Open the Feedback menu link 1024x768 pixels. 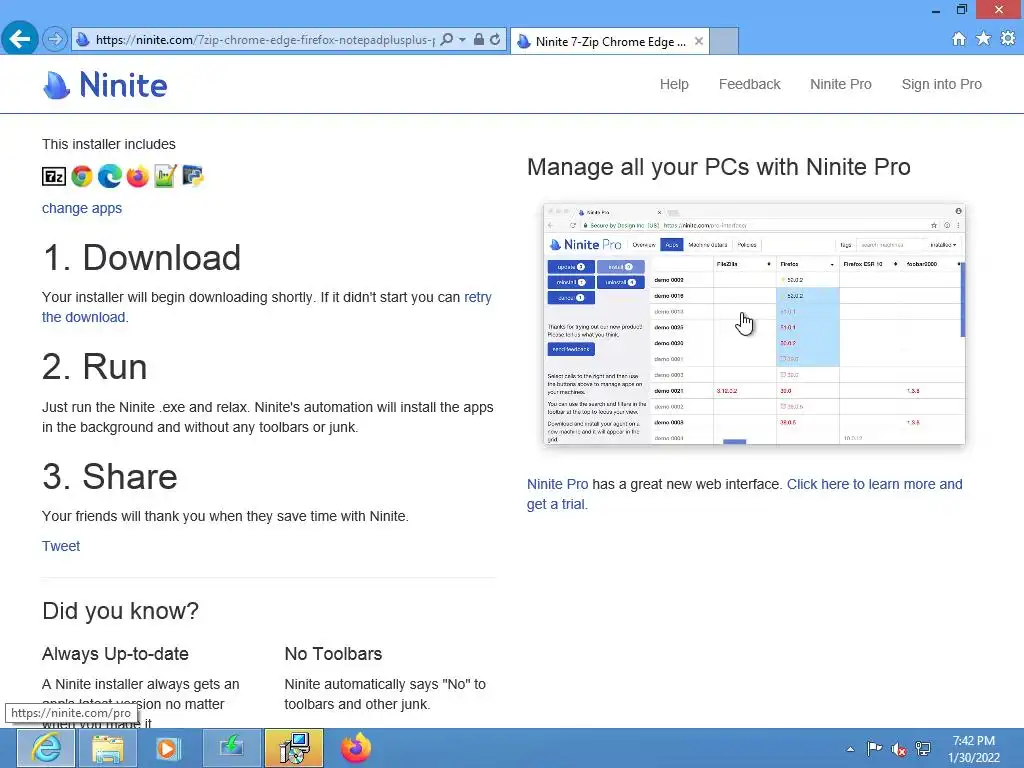(750, 84)
